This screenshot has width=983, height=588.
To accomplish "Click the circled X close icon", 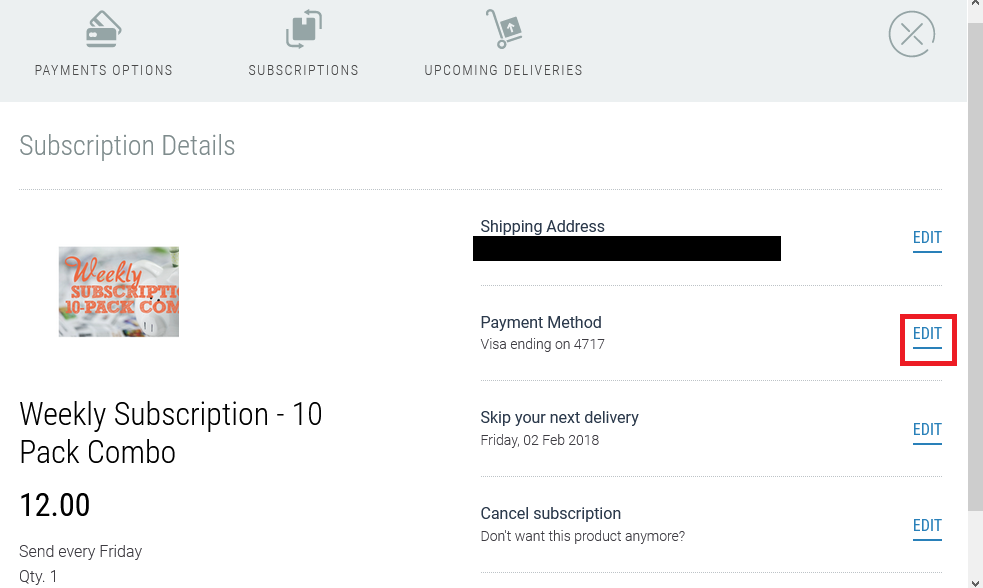I will (910, 34).
